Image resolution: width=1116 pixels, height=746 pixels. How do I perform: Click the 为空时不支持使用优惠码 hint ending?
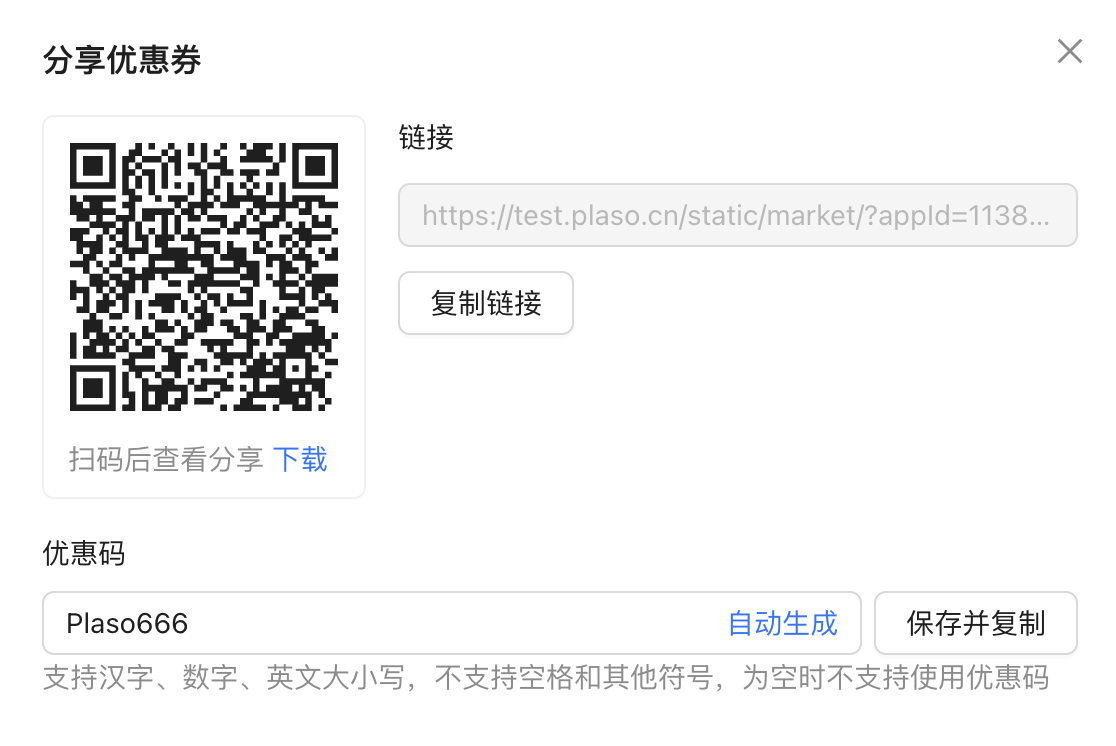point(895,678)
